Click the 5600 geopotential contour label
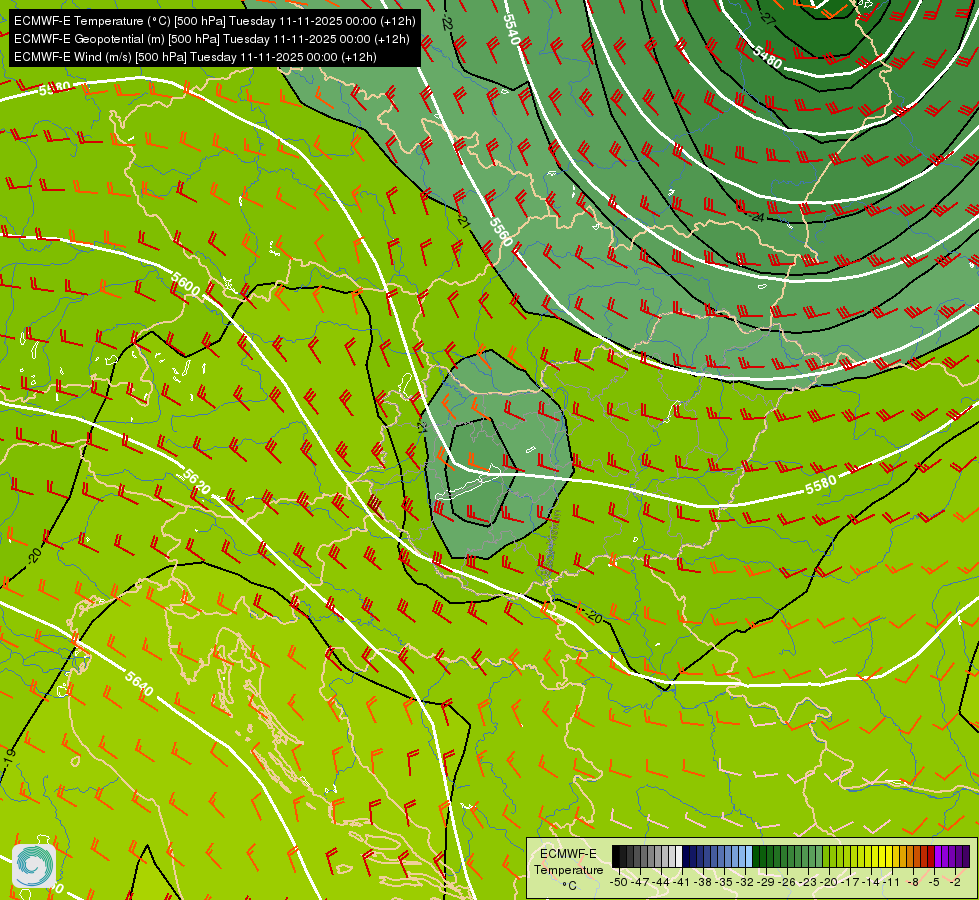This screenshot has height=900, width=979. pyautogui.click(x=185, y=284)
